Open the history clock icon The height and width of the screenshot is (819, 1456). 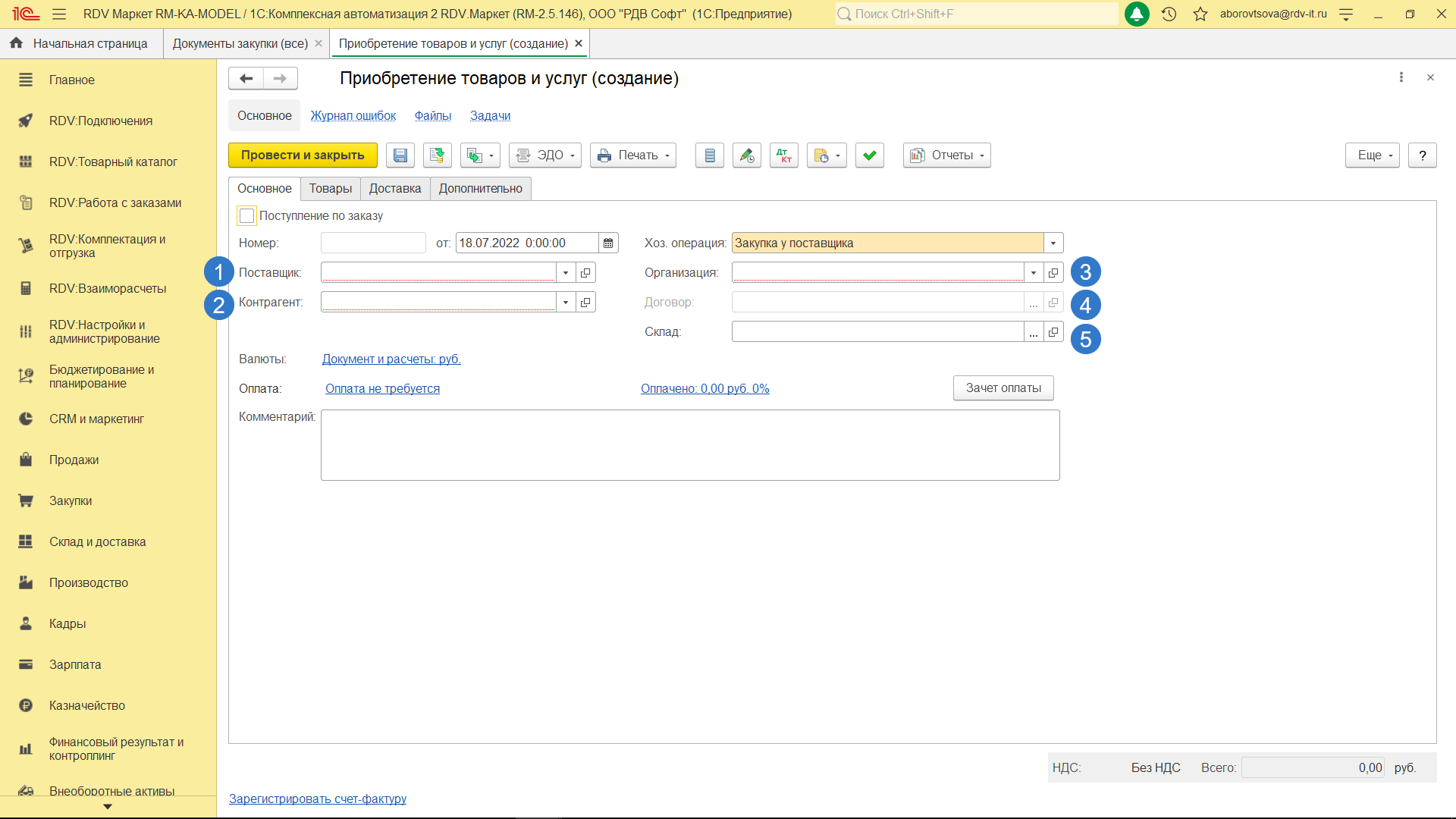pos(1169,14)
